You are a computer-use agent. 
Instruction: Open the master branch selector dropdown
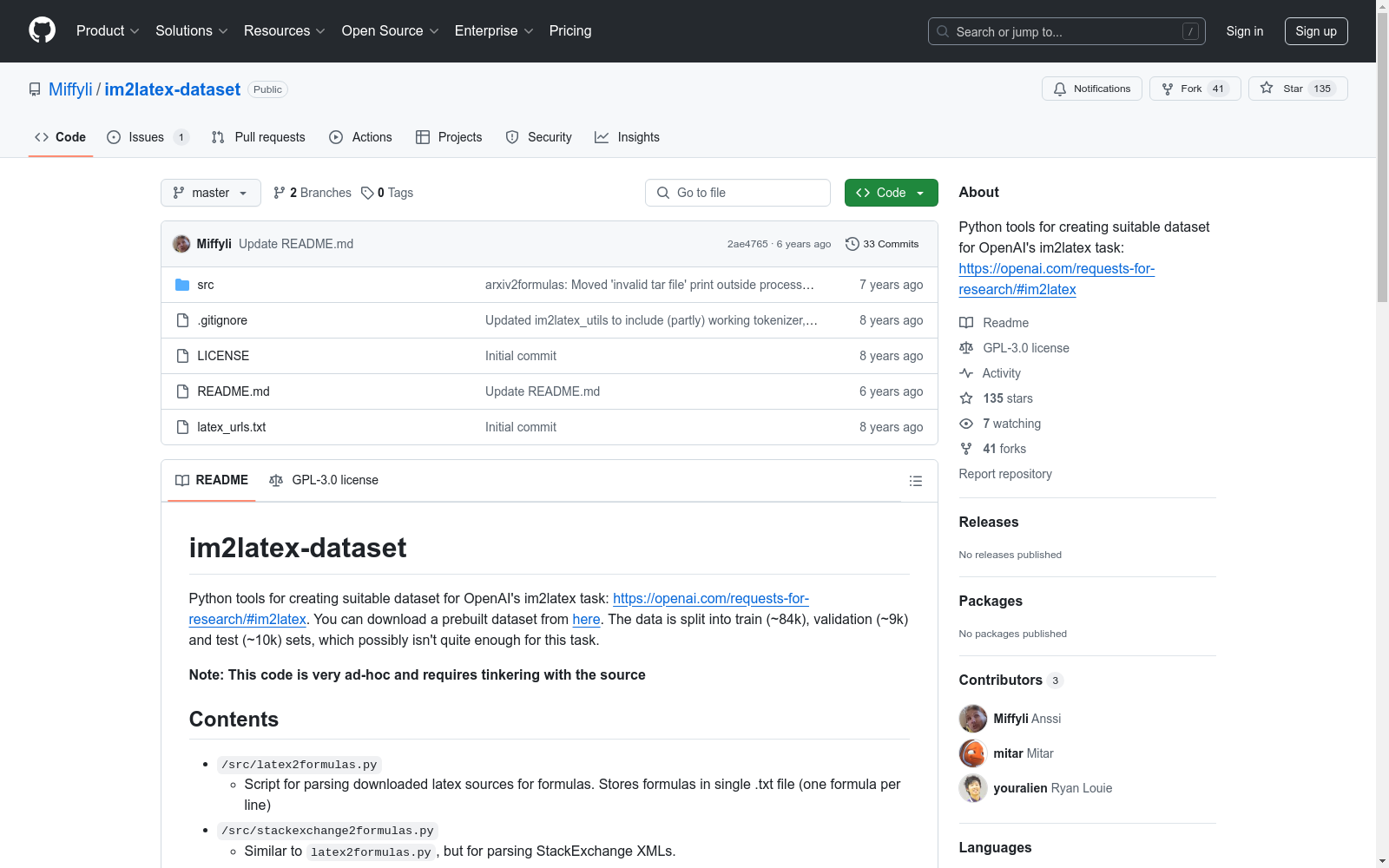pyautogui.click(x=211, y=193)
